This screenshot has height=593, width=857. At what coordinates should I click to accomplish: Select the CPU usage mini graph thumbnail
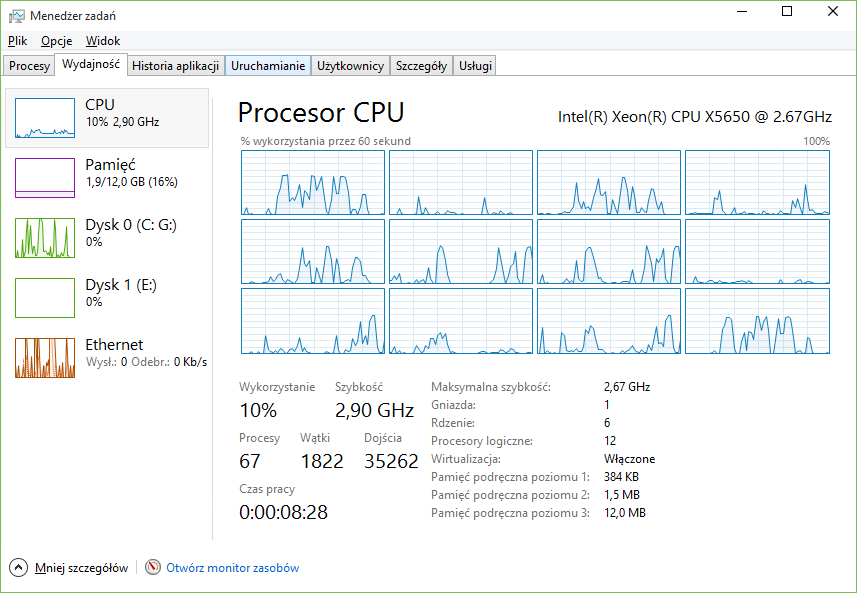pos(45,118)
